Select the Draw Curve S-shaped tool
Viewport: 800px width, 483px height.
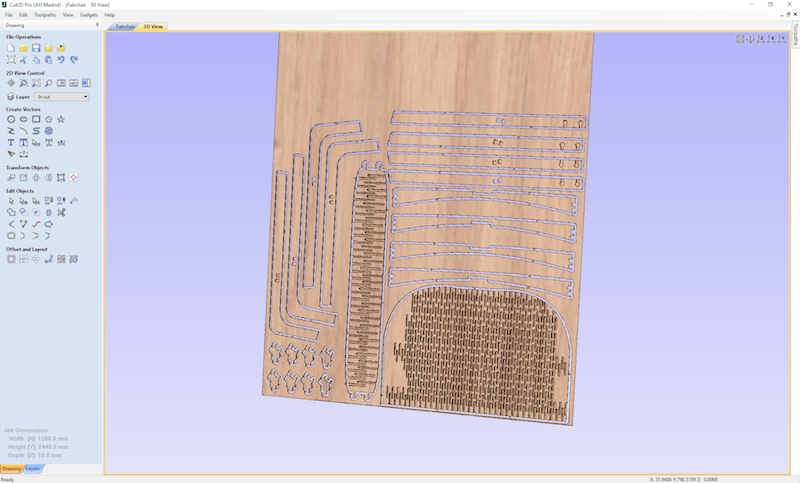click(36, 131)
